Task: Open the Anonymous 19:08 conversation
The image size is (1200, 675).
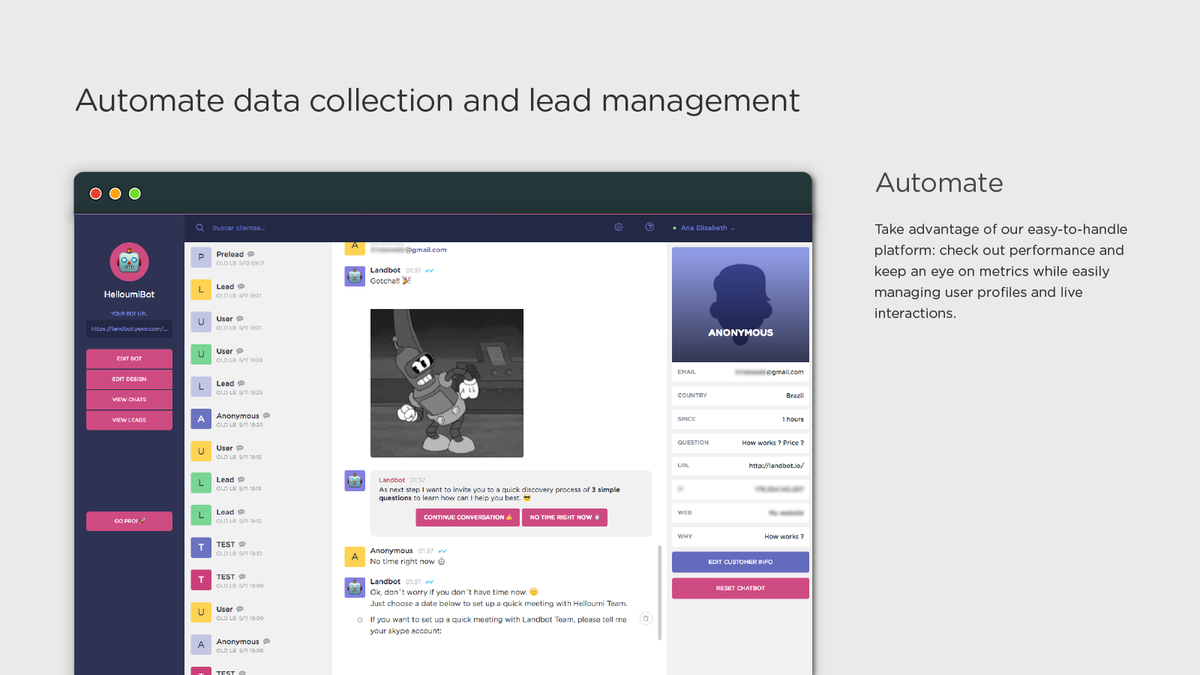Action: [258, 645]
